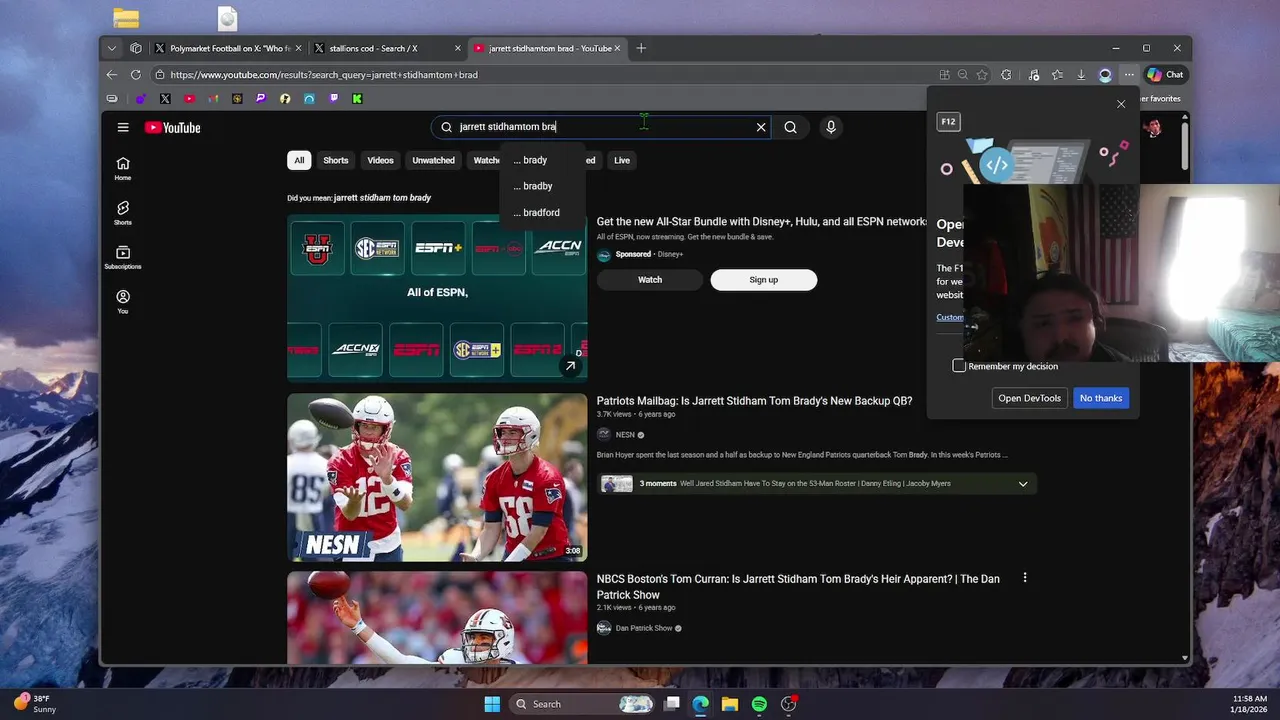Open the taskbar clock showing 11:58 AM

click(x=1250, y=704)
